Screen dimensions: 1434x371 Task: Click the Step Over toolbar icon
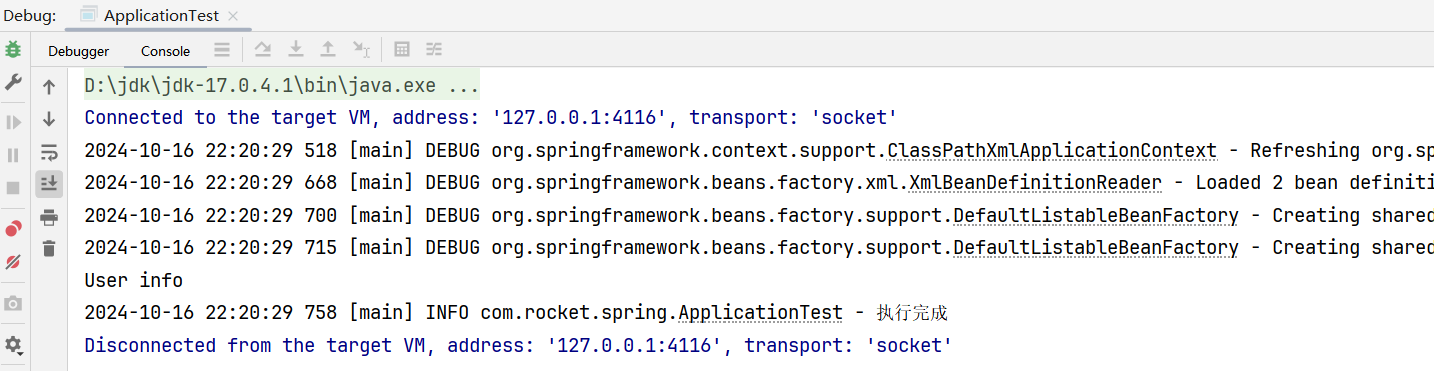pyautogui.click(x=263, y=49)
